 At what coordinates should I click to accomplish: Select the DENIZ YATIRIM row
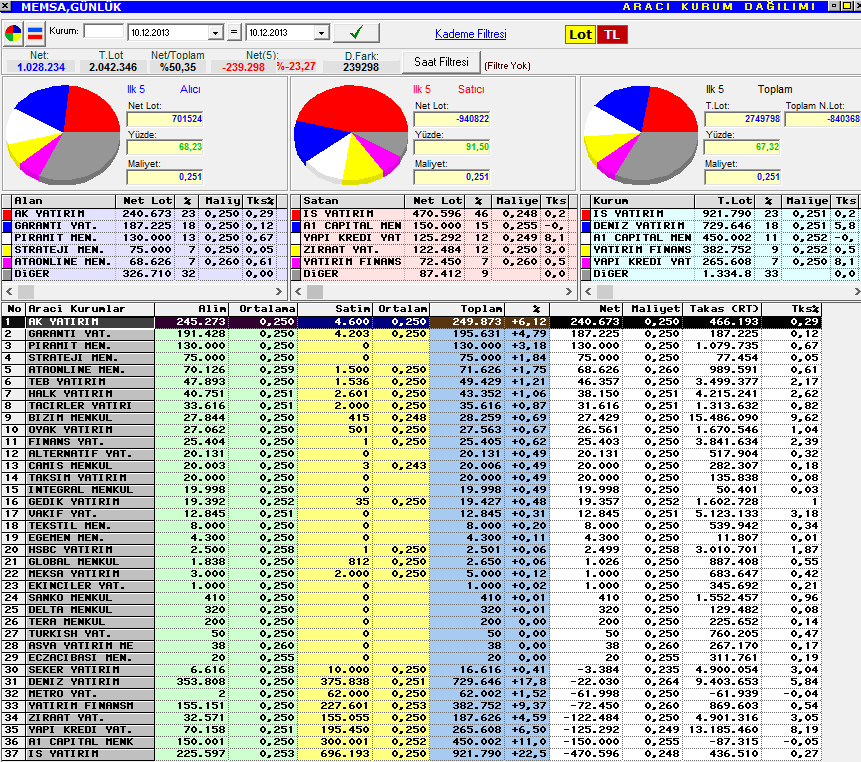click(411, 682)
